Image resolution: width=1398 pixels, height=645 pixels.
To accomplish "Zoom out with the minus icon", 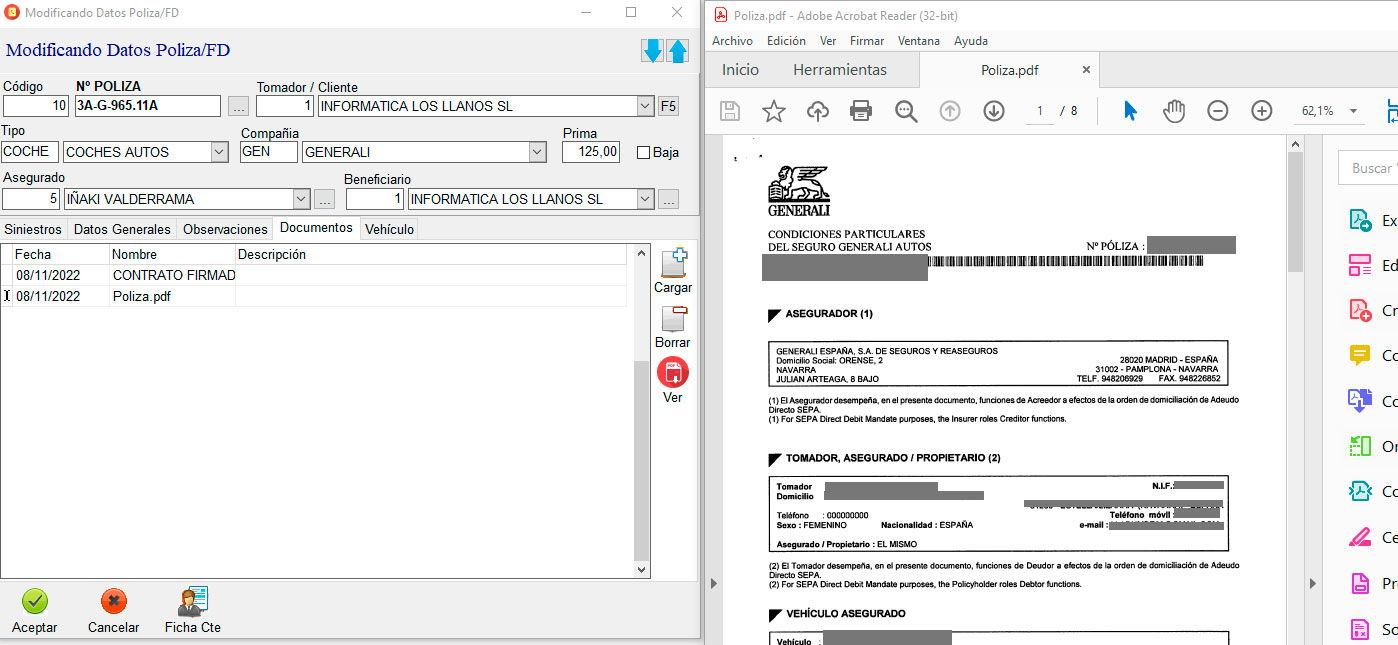I will click(1217, 111).
